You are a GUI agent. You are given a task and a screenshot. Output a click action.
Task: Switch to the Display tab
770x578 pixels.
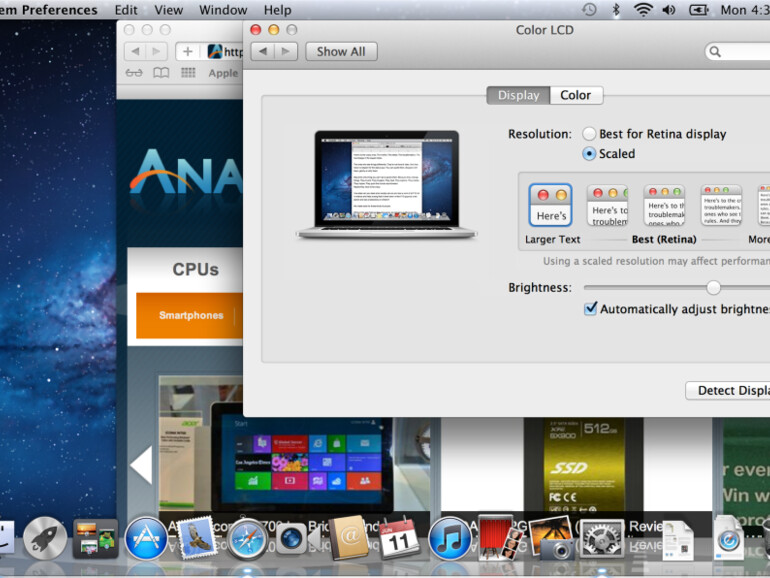[518, 95]
